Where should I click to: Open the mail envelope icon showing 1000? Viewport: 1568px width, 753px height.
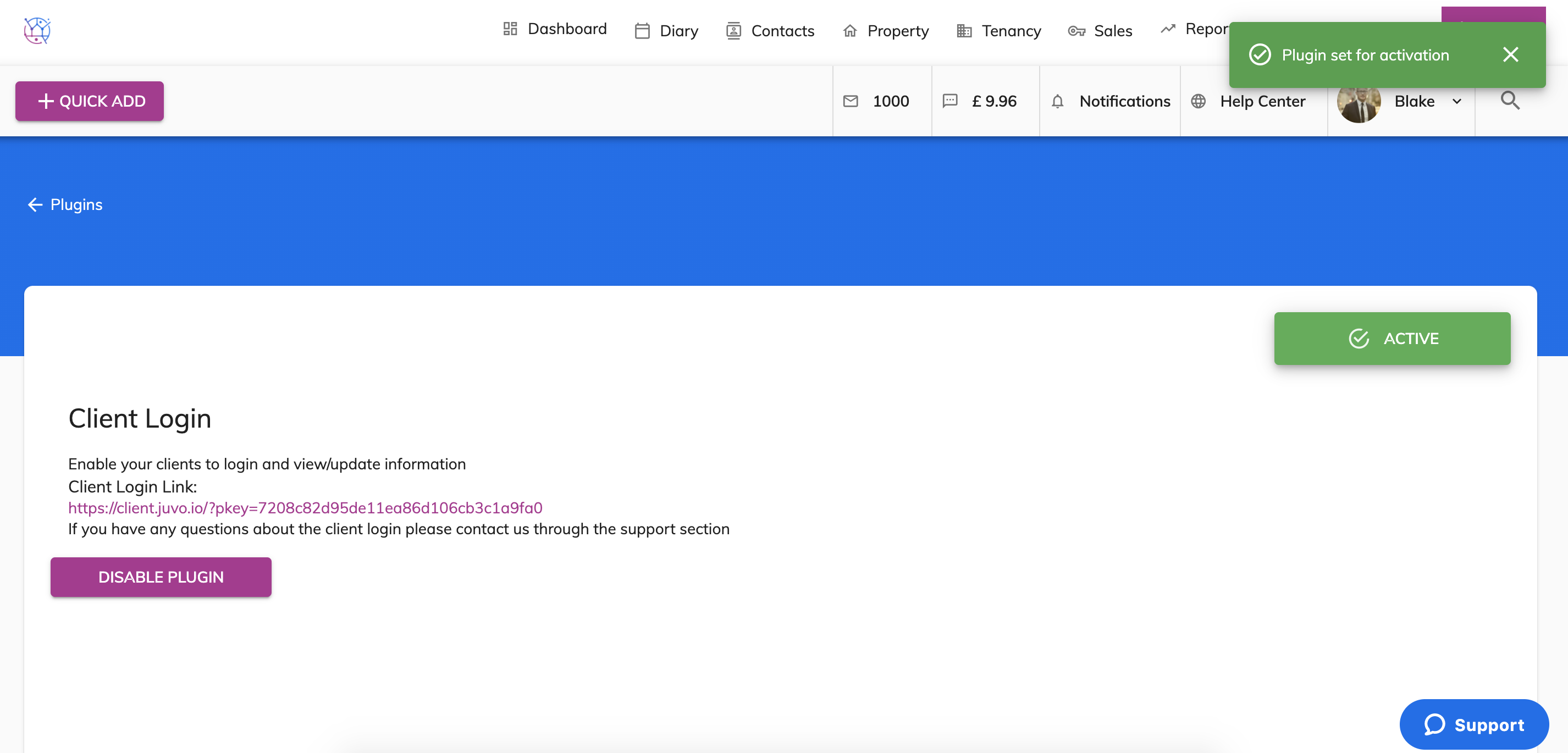point(851,102)
